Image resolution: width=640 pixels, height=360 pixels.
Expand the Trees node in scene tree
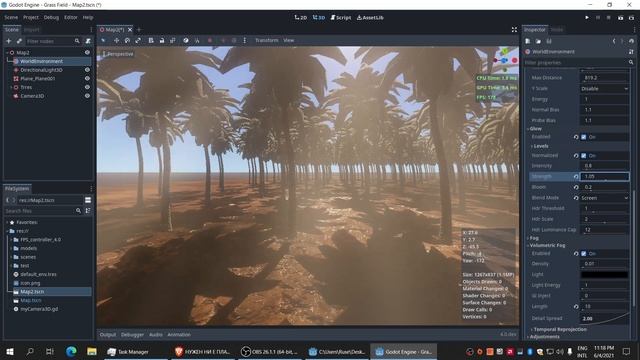pos(11,87)
